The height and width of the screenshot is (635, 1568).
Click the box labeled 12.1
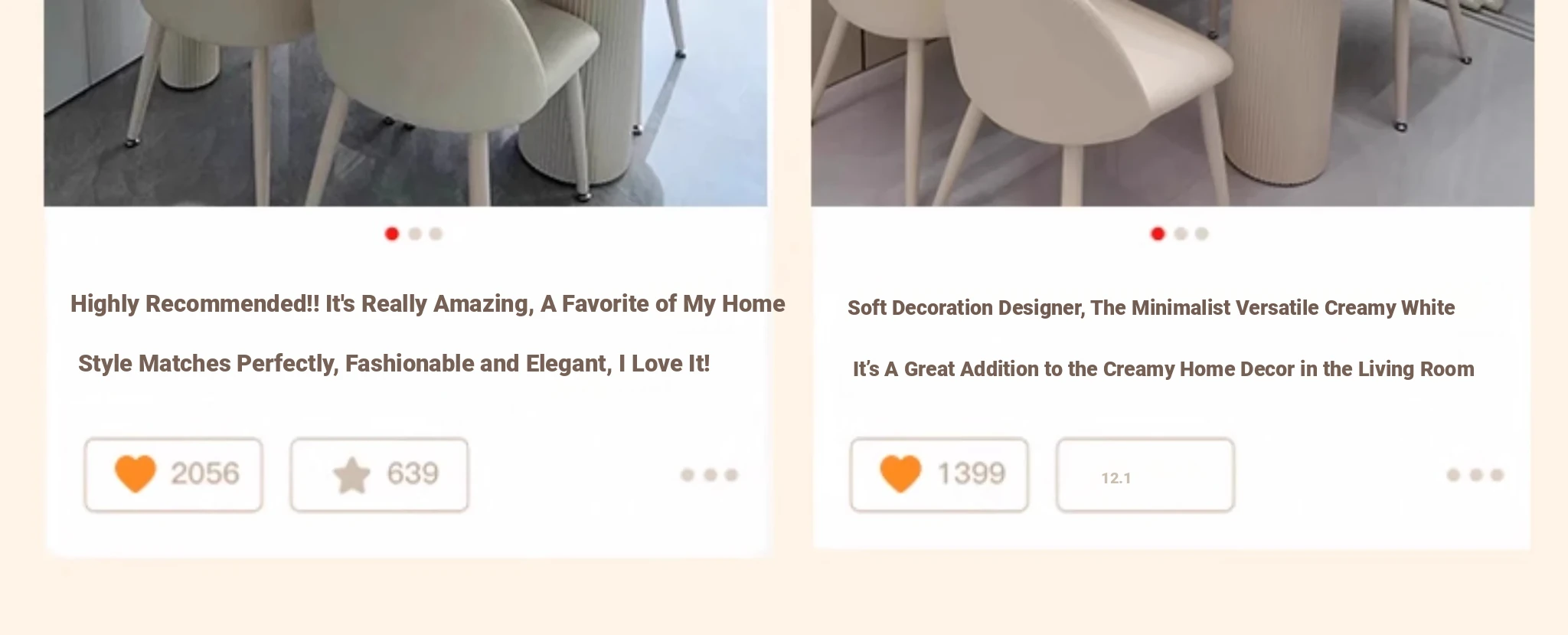pos(1145,475)
